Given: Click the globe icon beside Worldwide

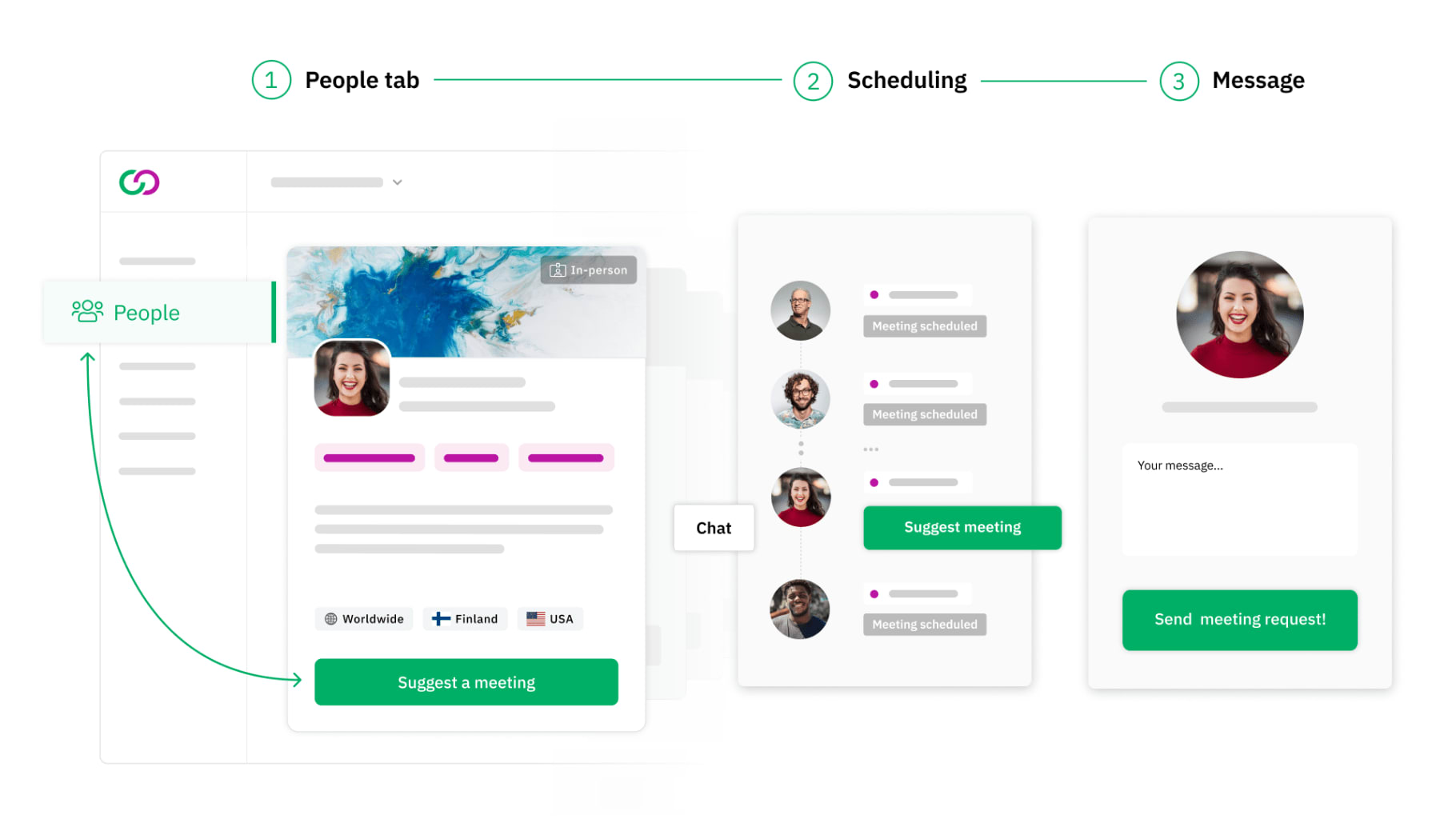Looking at the screenshot, I should [330, 618].
